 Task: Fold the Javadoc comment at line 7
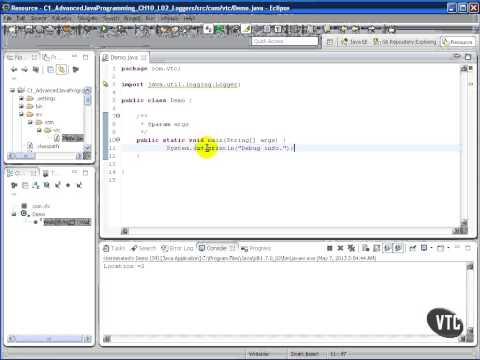click(118, 116)
